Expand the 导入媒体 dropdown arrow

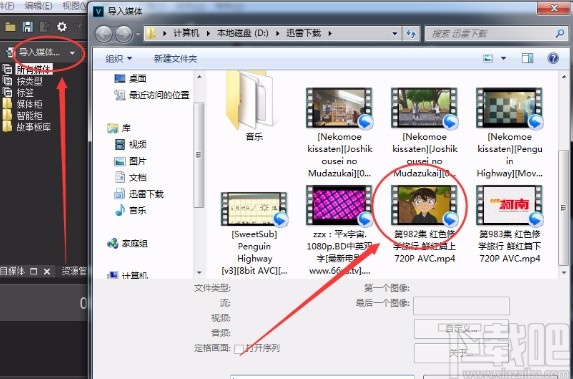72,53
